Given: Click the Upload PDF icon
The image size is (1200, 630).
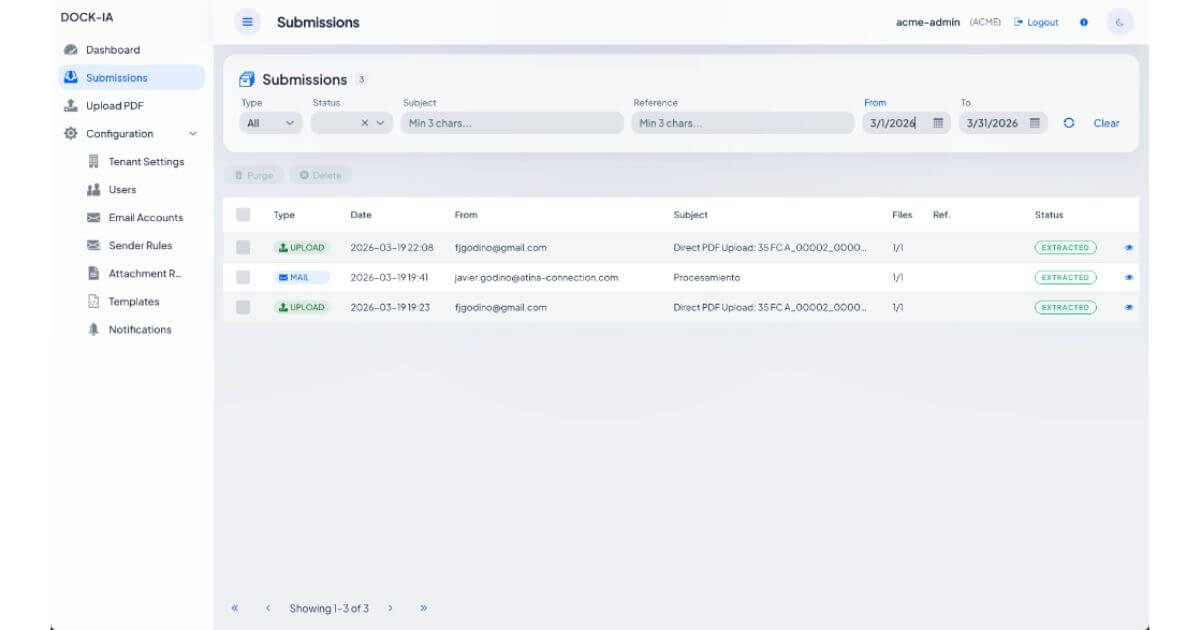Looking at the screenshot, I should pos(71,106).
